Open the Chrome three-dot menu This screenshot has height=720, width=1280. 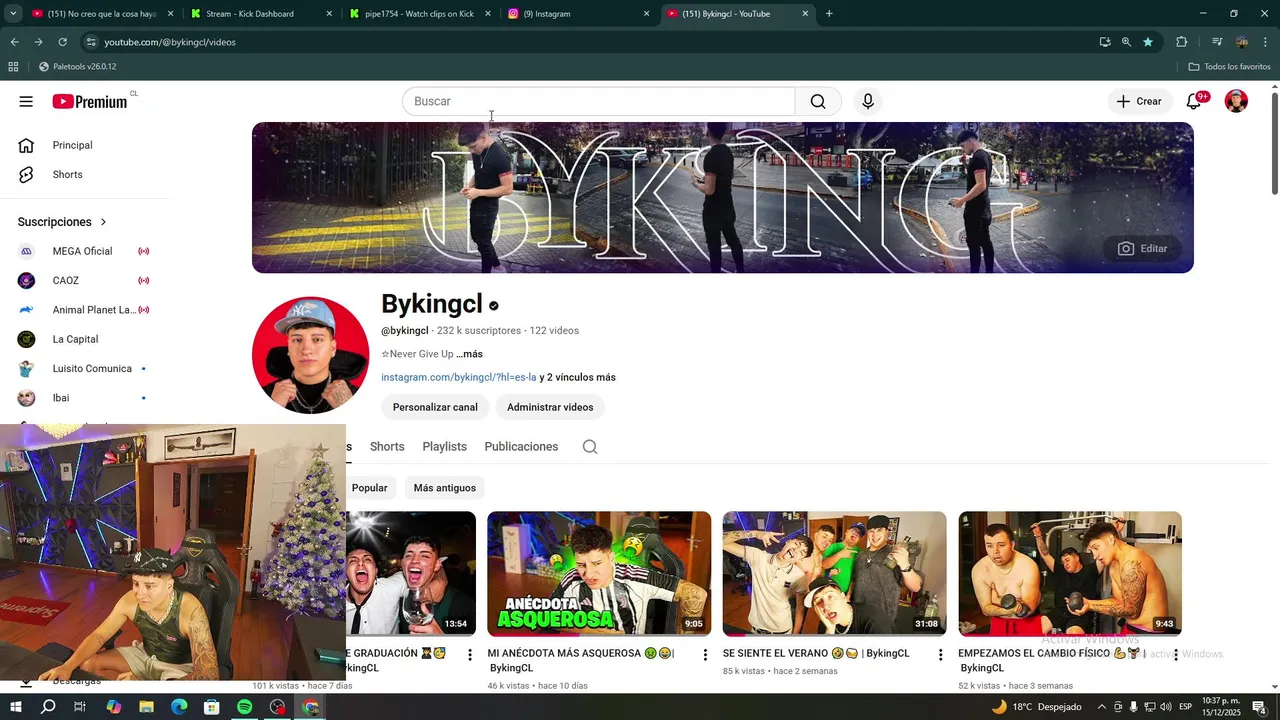coord(1266,42)
